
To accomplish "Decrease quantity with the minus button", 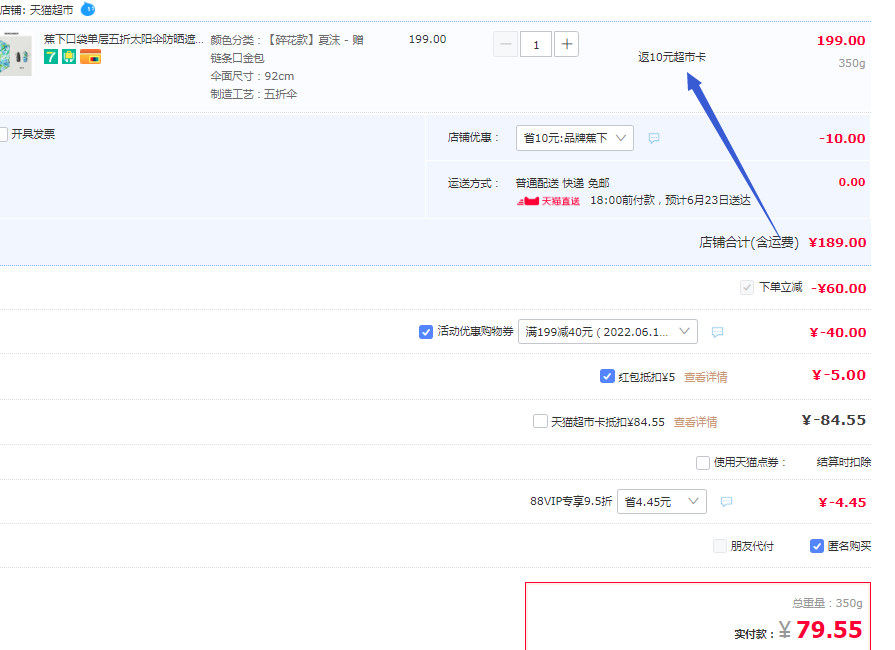I will (506, 45).
